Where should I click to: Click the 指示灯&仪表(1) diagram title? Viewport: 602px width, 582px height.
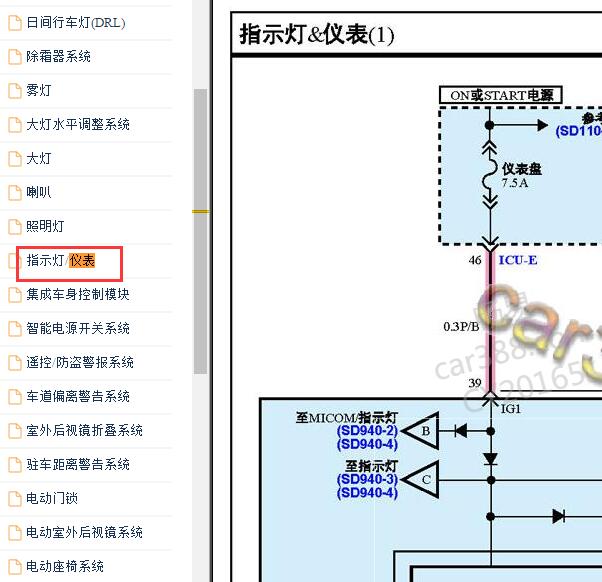317,35
